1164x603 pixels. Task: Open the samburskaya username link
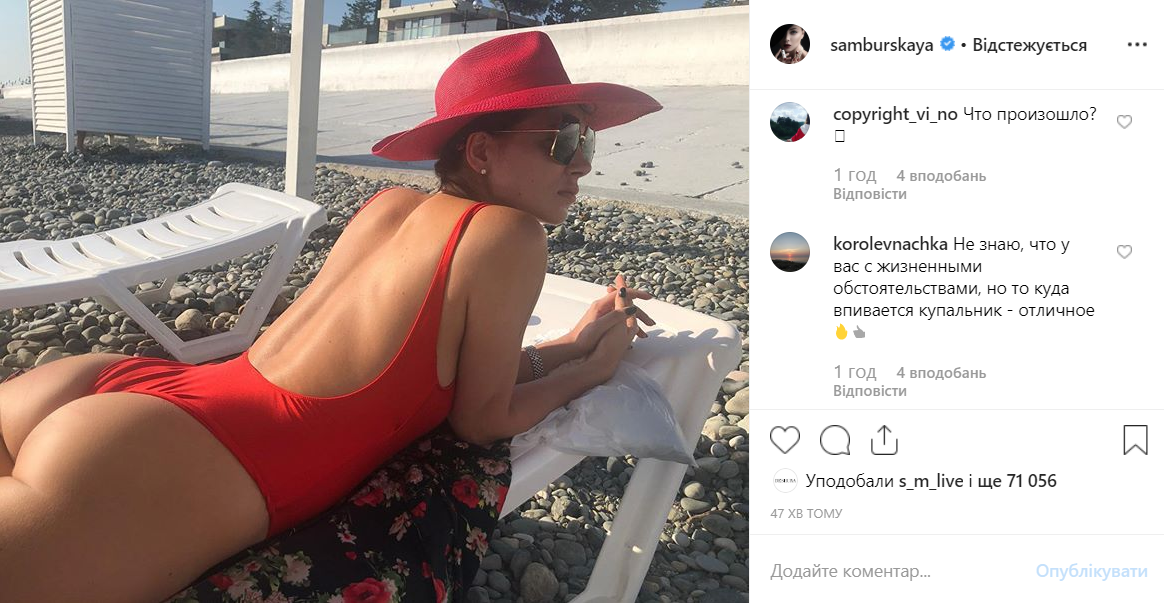click(881, 45)
